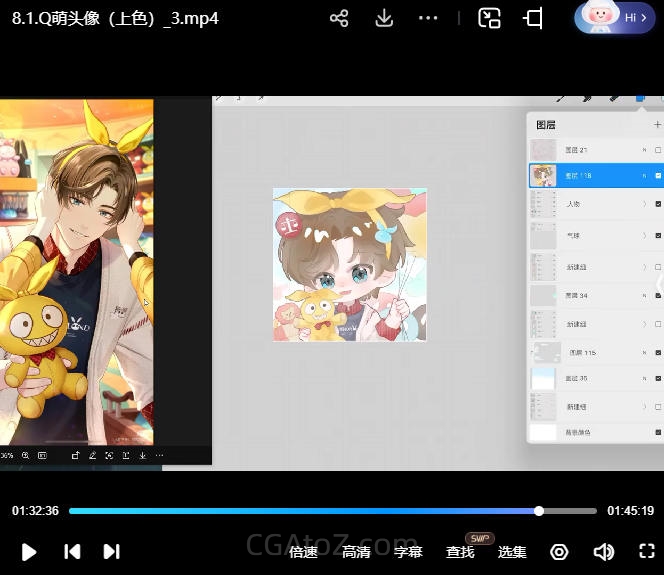This screenshot has height=575, width=664.
Task: Open the more options ellipsis menu
Action: [428, 18]
